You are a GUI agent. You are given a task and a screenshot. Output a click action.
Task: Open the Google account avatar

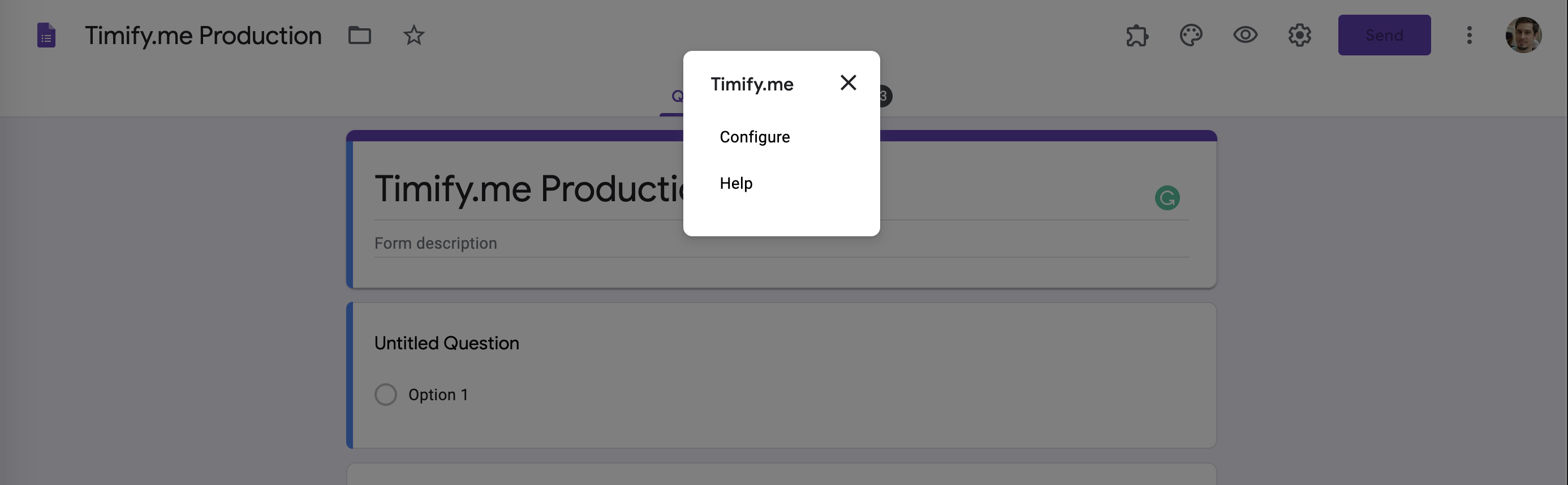[x=1523, y=35]
